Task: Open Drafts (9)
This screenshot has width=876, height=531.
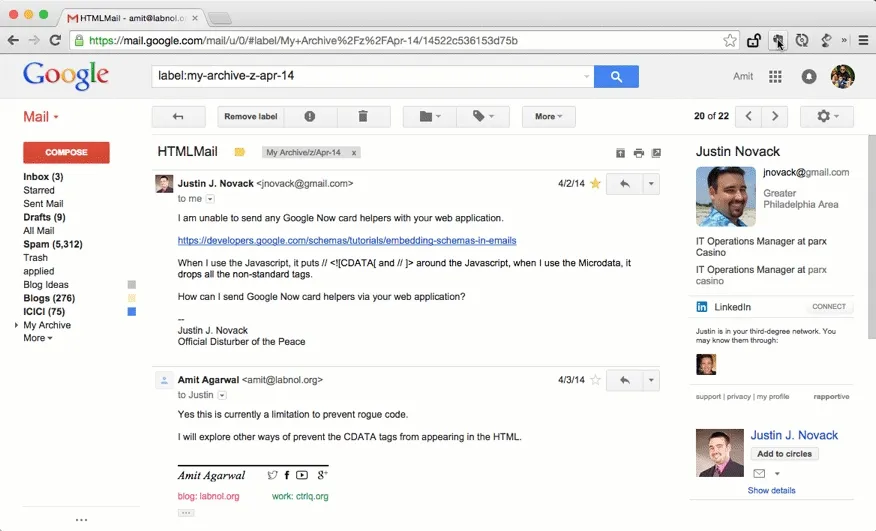Action: click(x=44, y=217)
